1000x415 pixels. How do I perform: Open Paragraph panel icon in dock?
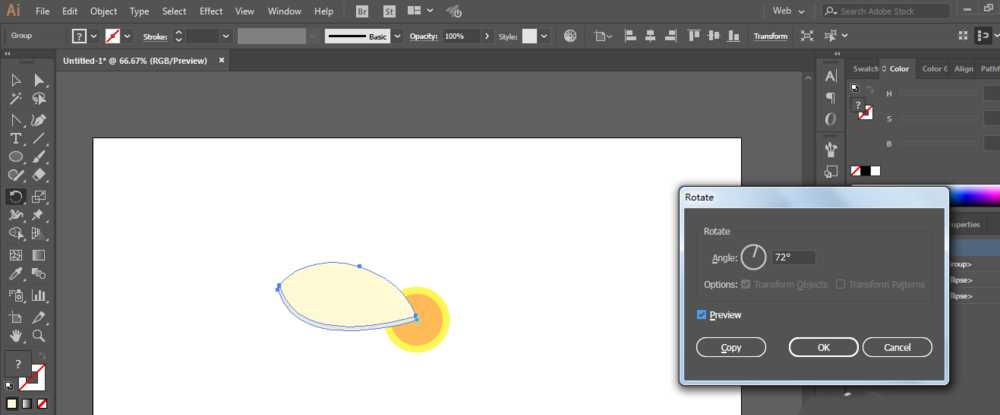point(830,97)
